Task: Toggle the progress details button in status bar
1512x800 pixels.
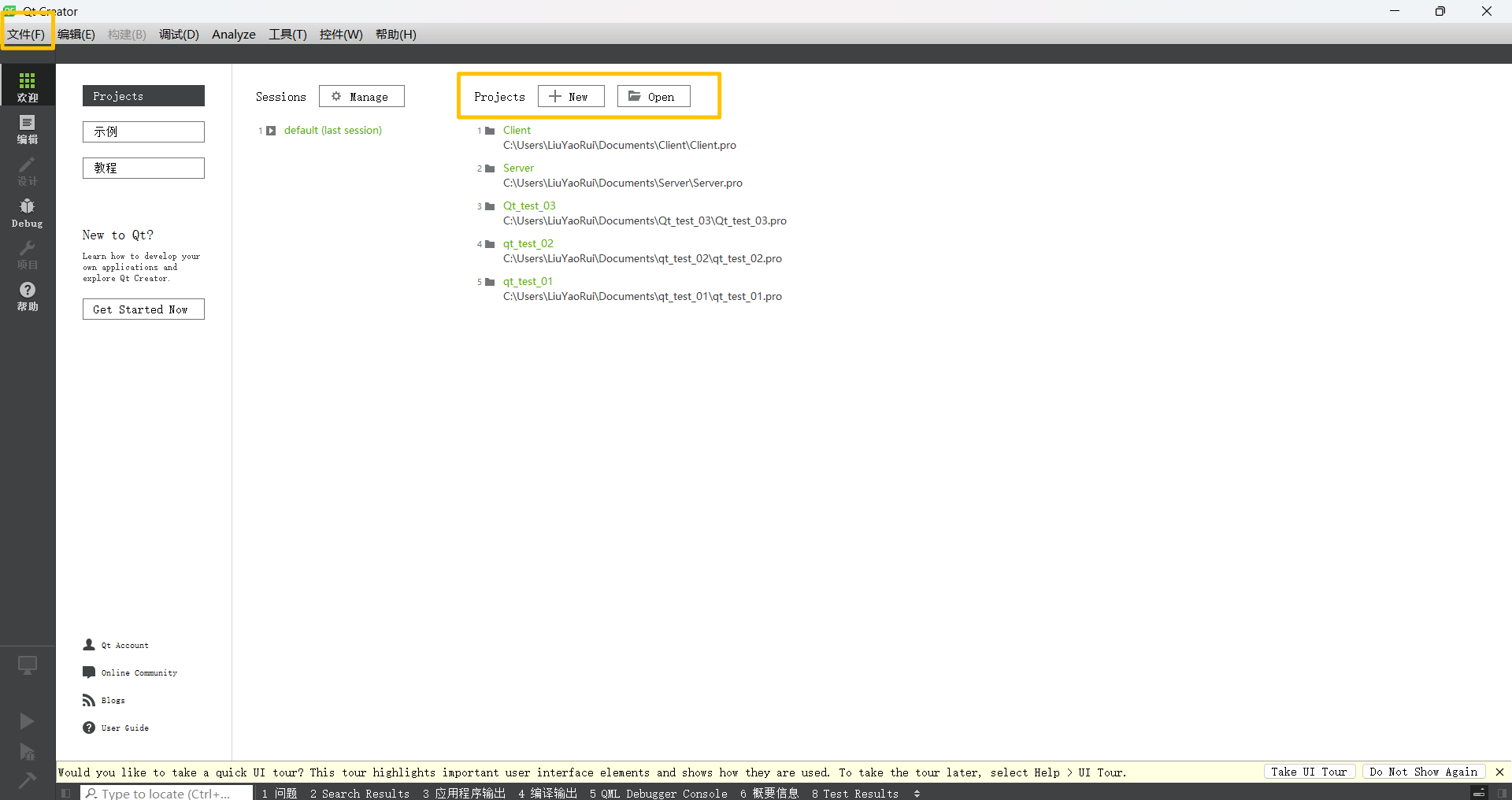Action: pyautogui.click(x=1479, y=793)
